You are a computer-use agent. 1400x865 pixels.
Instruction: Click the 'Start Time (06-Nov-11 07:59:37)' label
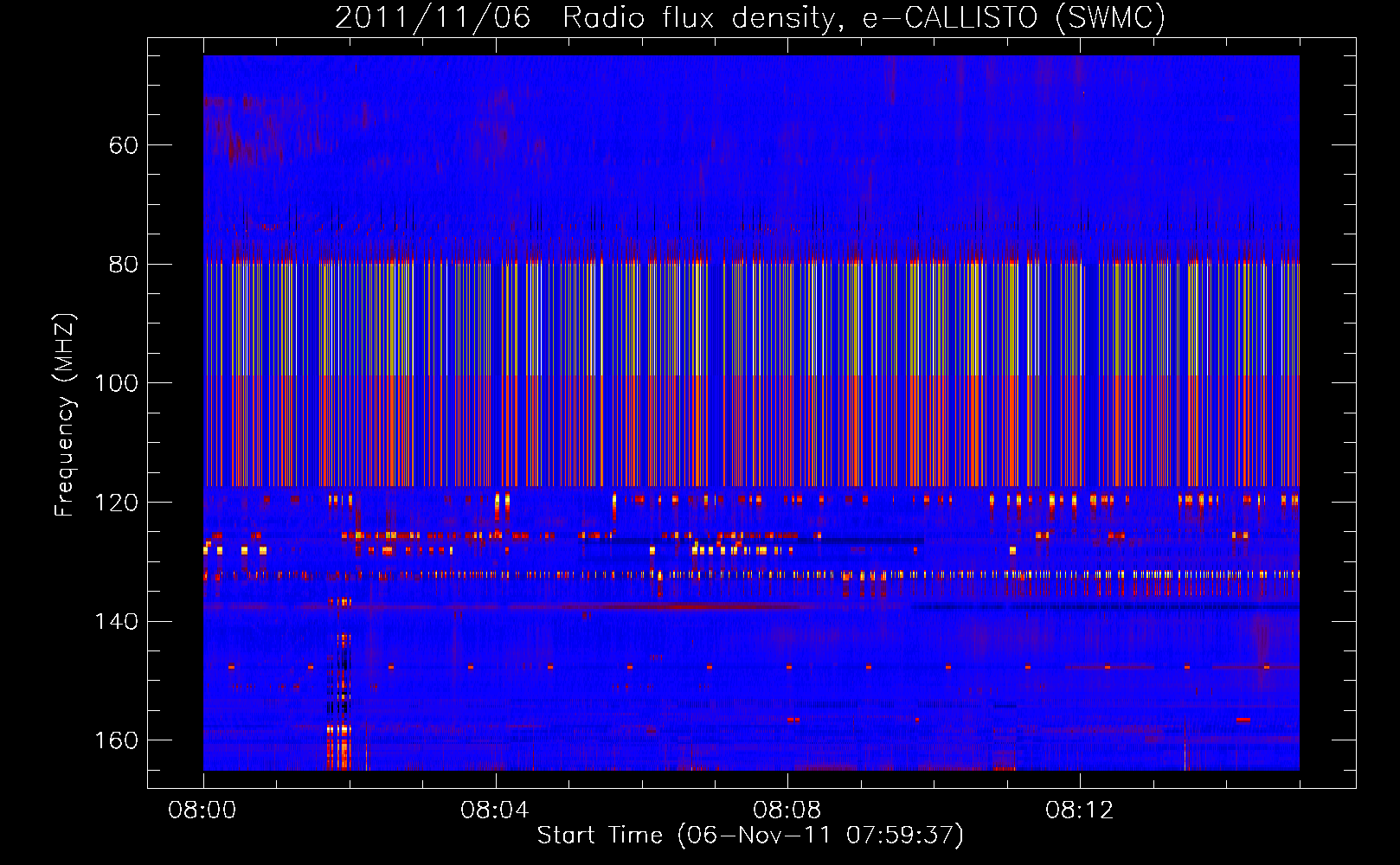pos(750,836)
